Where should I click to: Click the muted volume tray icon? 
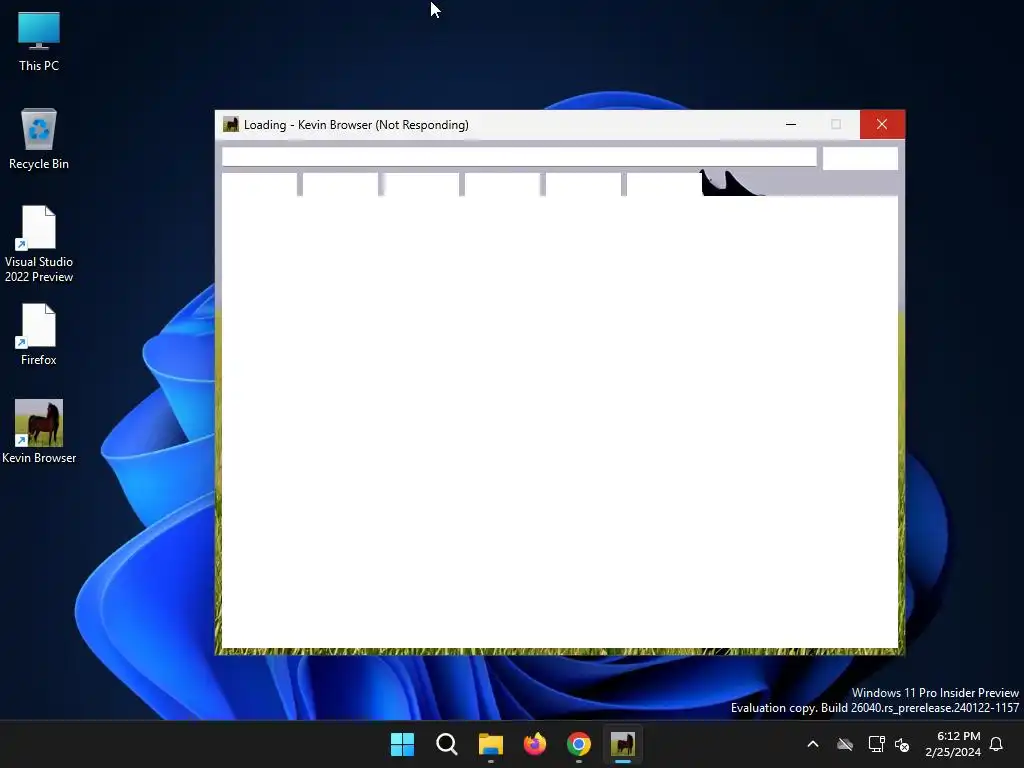point(903,744)
